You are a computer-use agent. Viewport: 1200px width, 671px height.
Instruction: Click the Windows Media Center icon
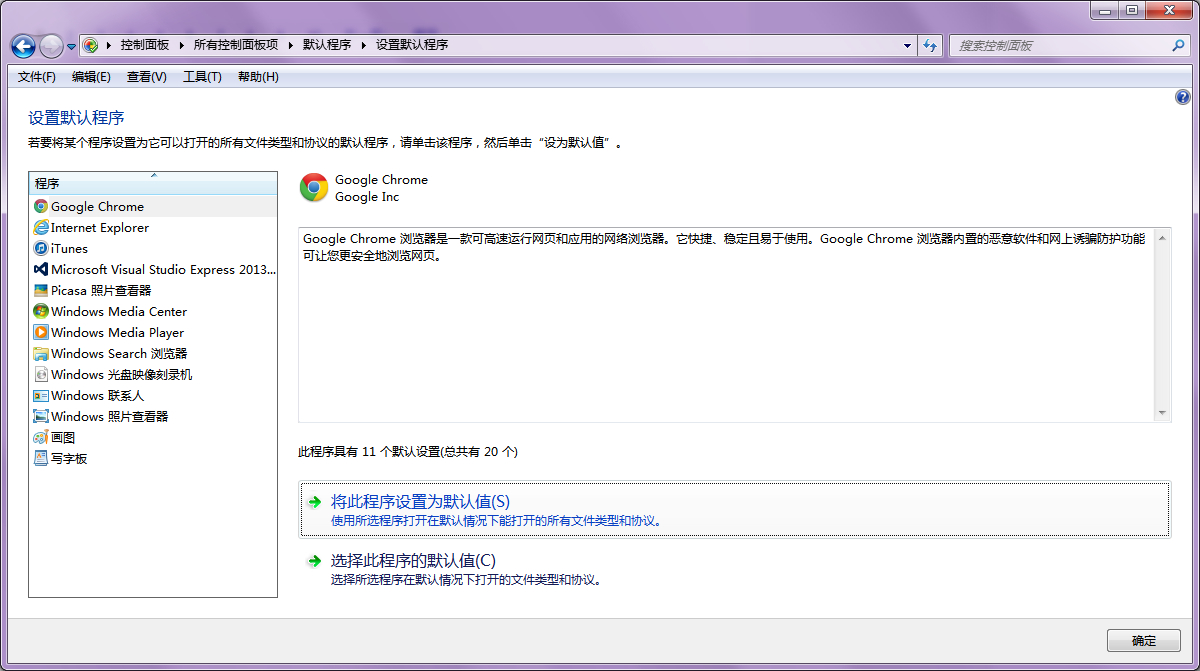pos(41,311)
